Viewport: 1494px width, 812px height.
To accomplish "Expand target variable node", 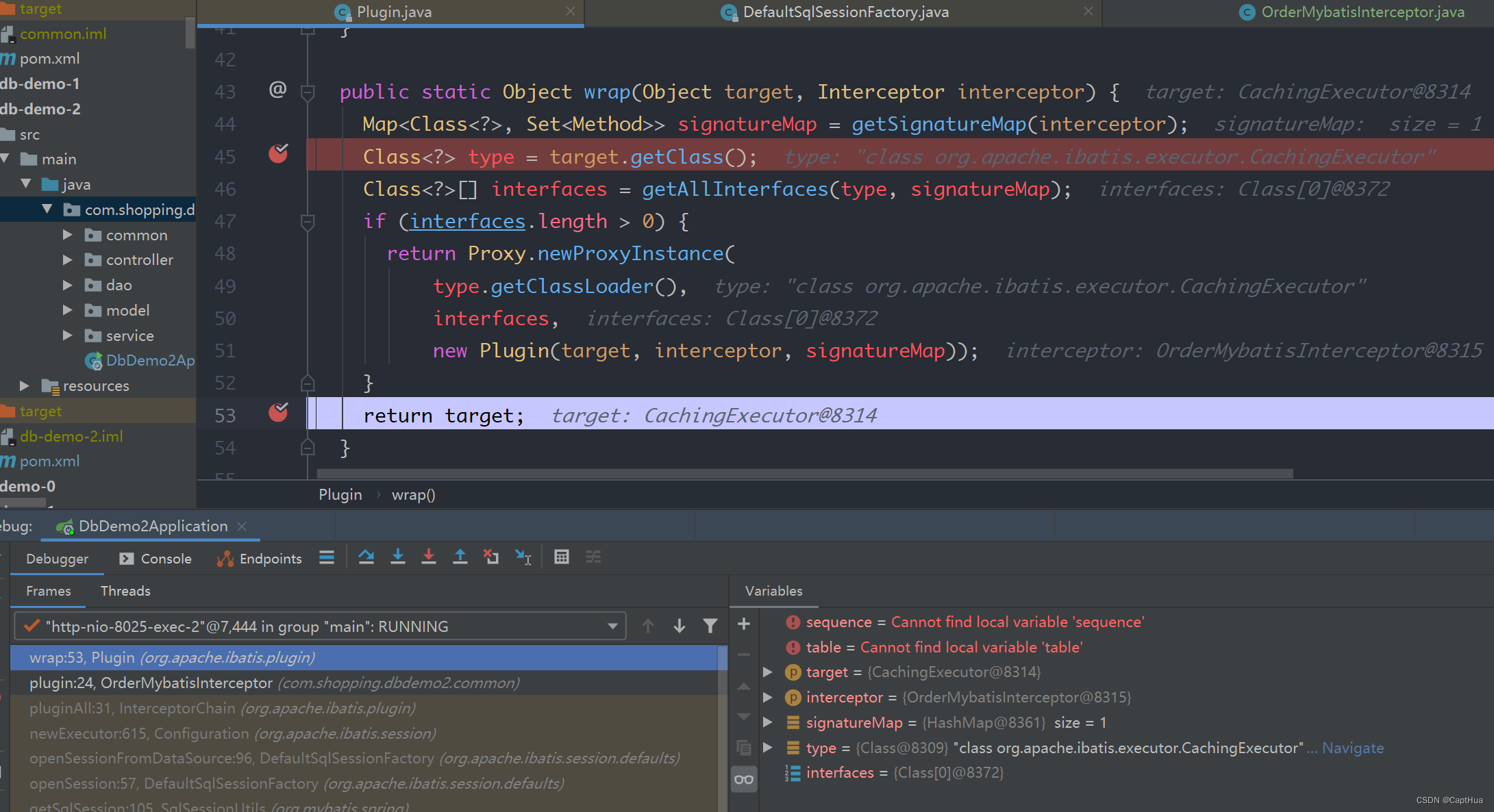I will tap(768, 672).
